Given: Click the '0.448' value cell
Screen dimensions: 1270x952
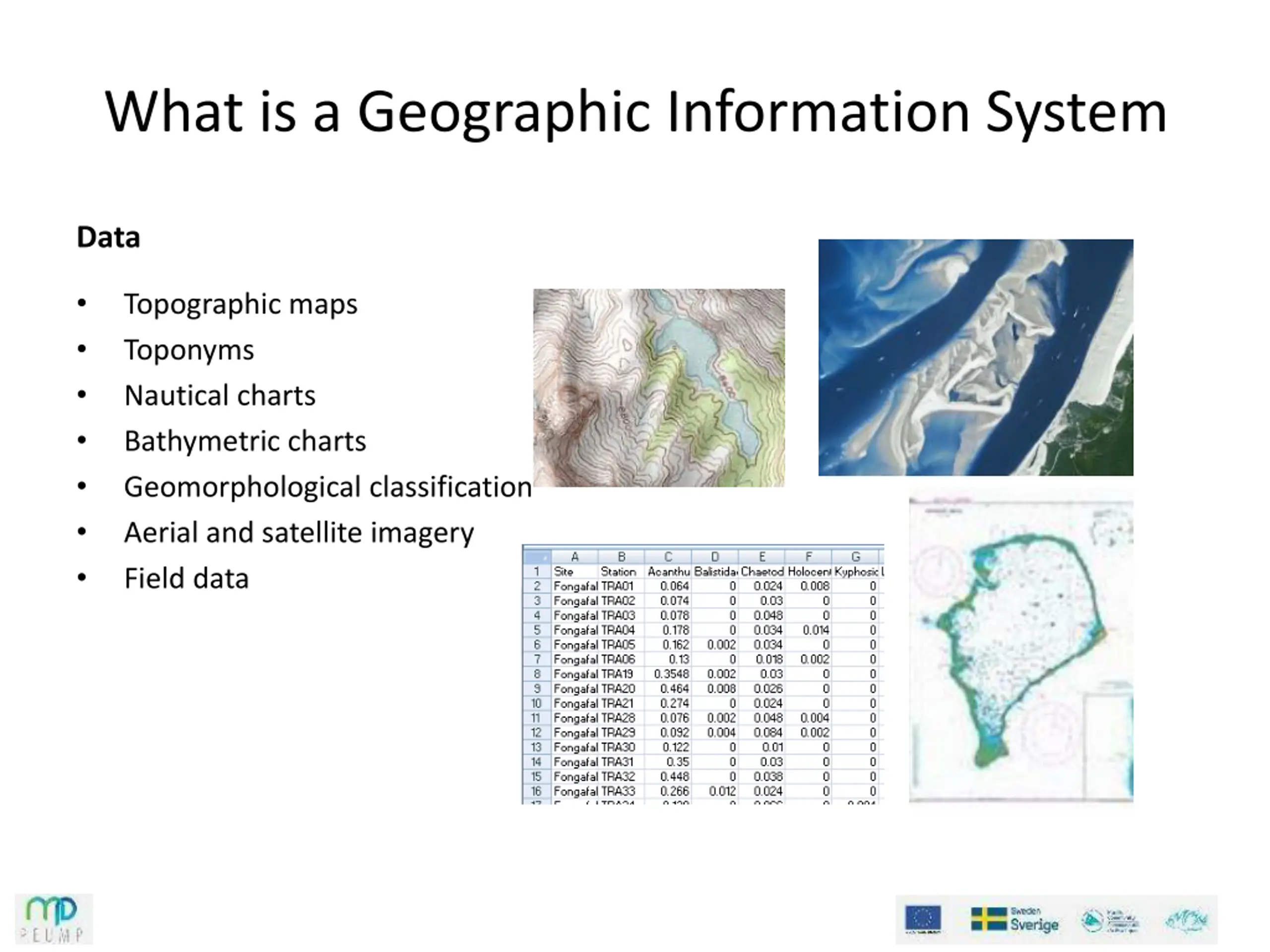Looking at the screenshot, I should point(668,776).
